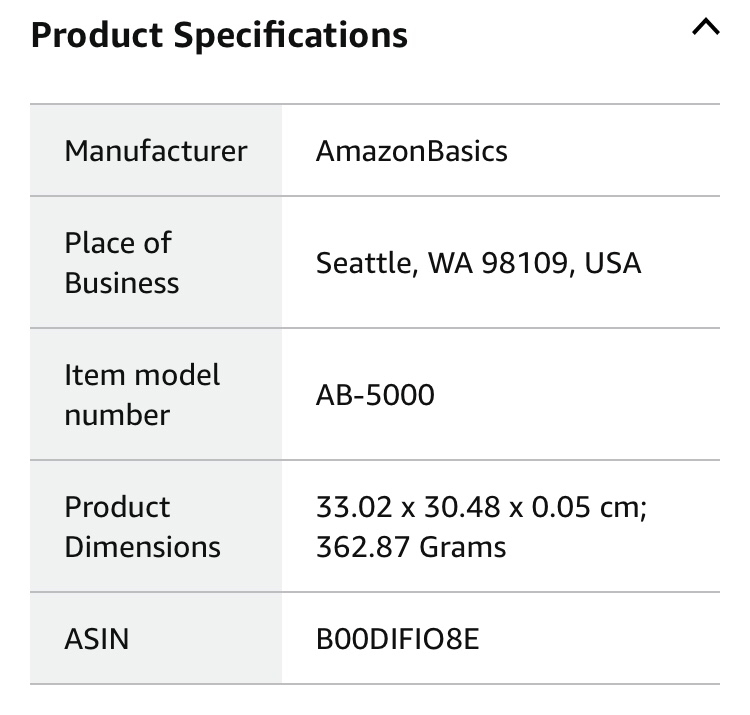Click the 33.02 x 30.48 dimensions text
This screenshot has width=750, height=715.
pyautogui.click(x=408, y=507)
